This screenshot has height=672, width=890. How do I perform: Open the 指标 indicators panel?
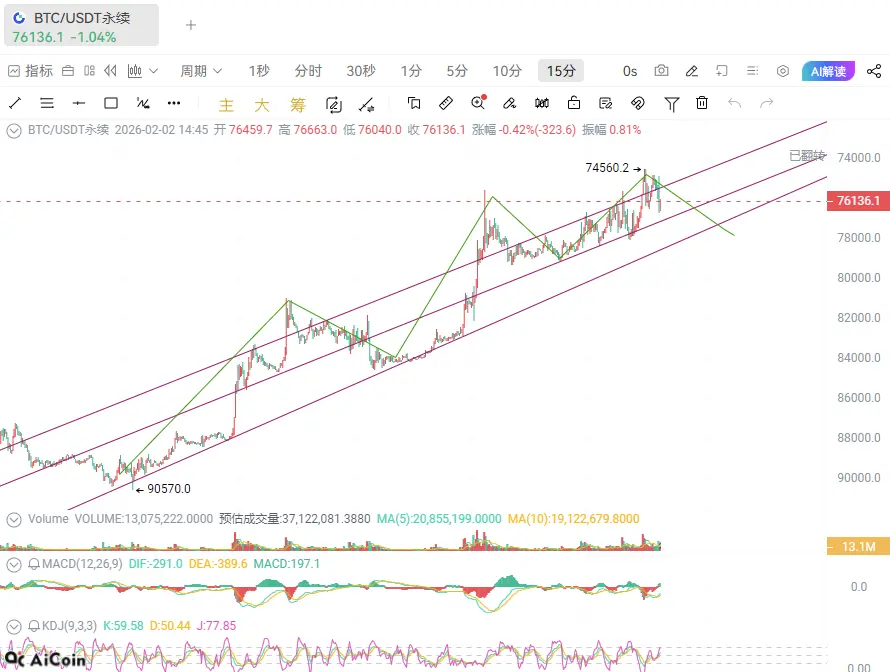[x=31, y=71]
